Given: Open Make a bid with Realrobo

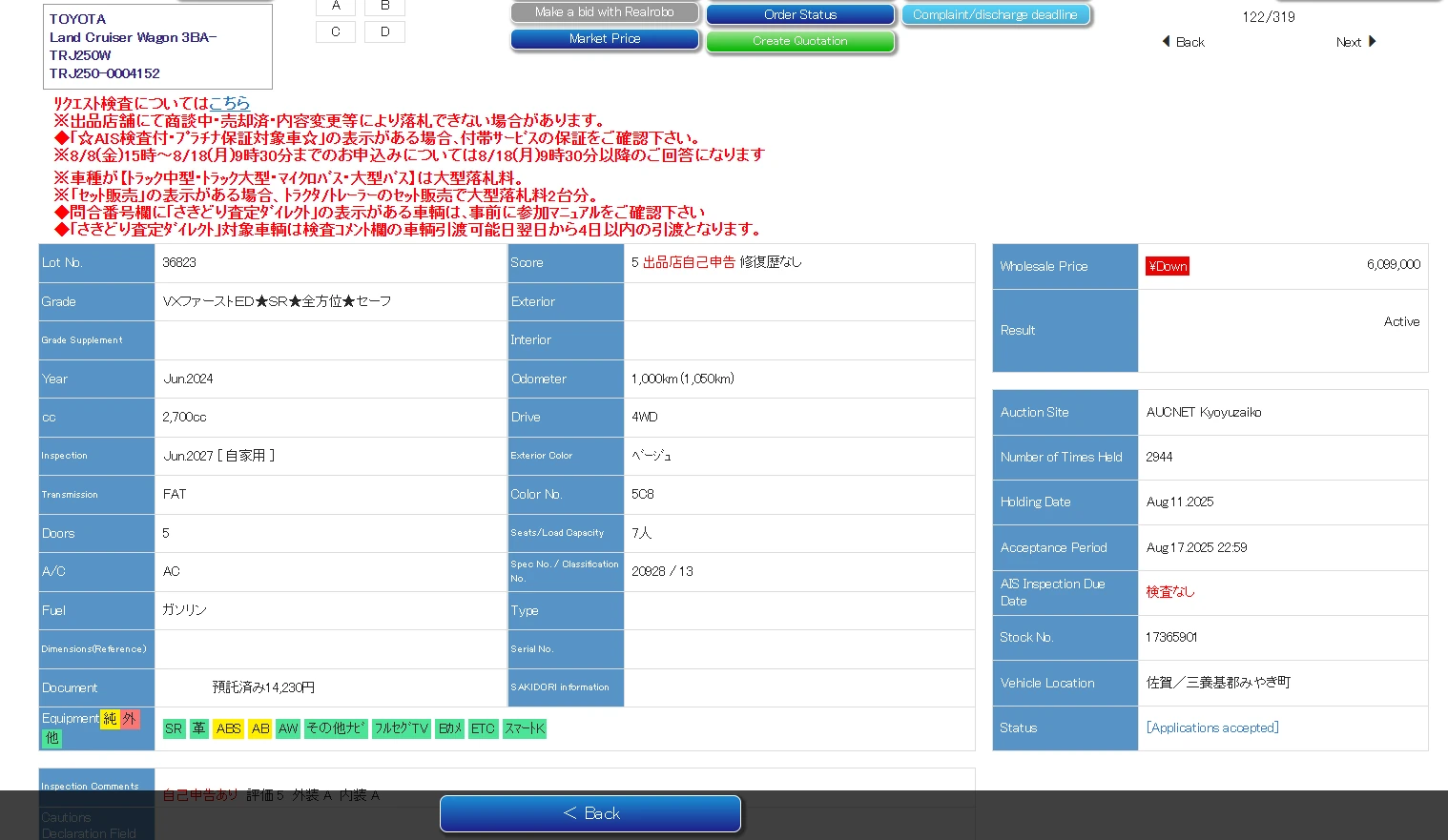Looking at the screenshot, I should [x=605, y=12].
